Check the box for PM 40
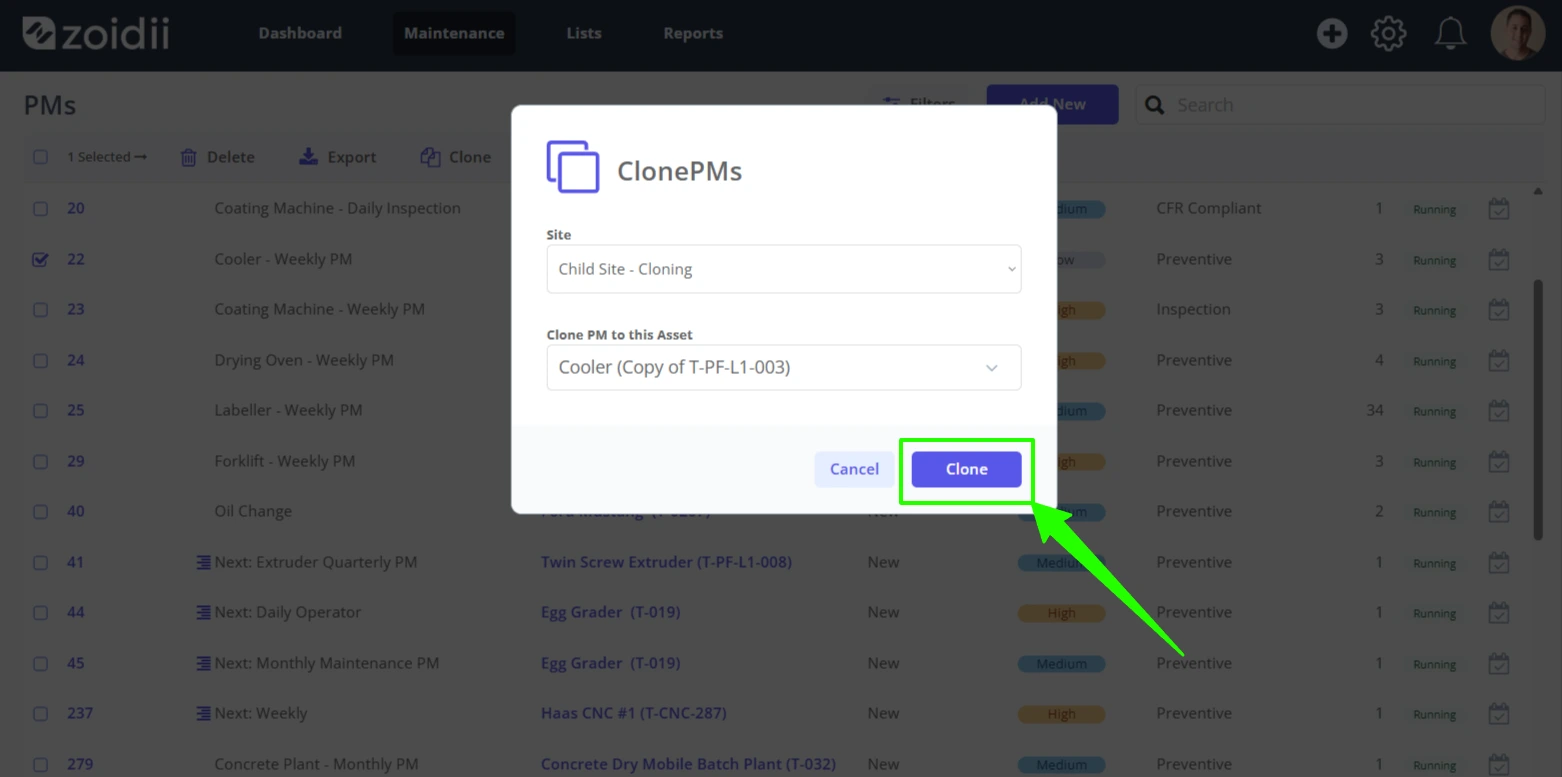This screenshot has width=1562, height=777. click(x=40, y=512)
